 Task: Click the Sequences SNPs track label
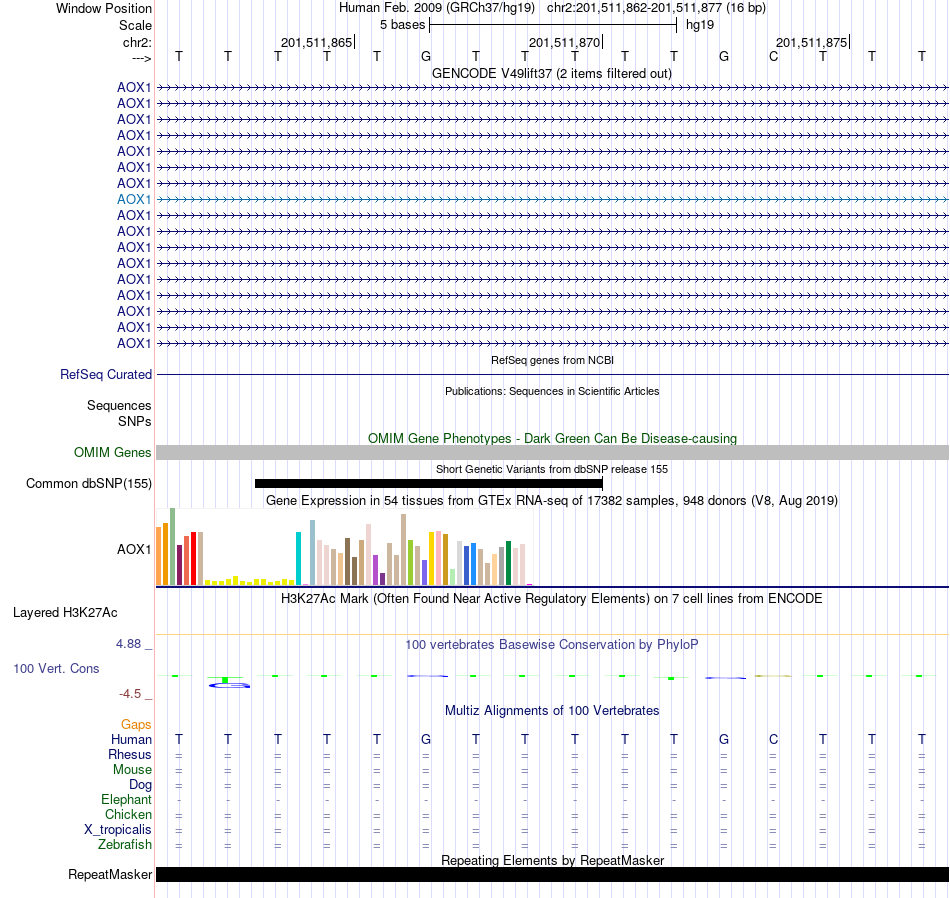(x=119, y=413)
